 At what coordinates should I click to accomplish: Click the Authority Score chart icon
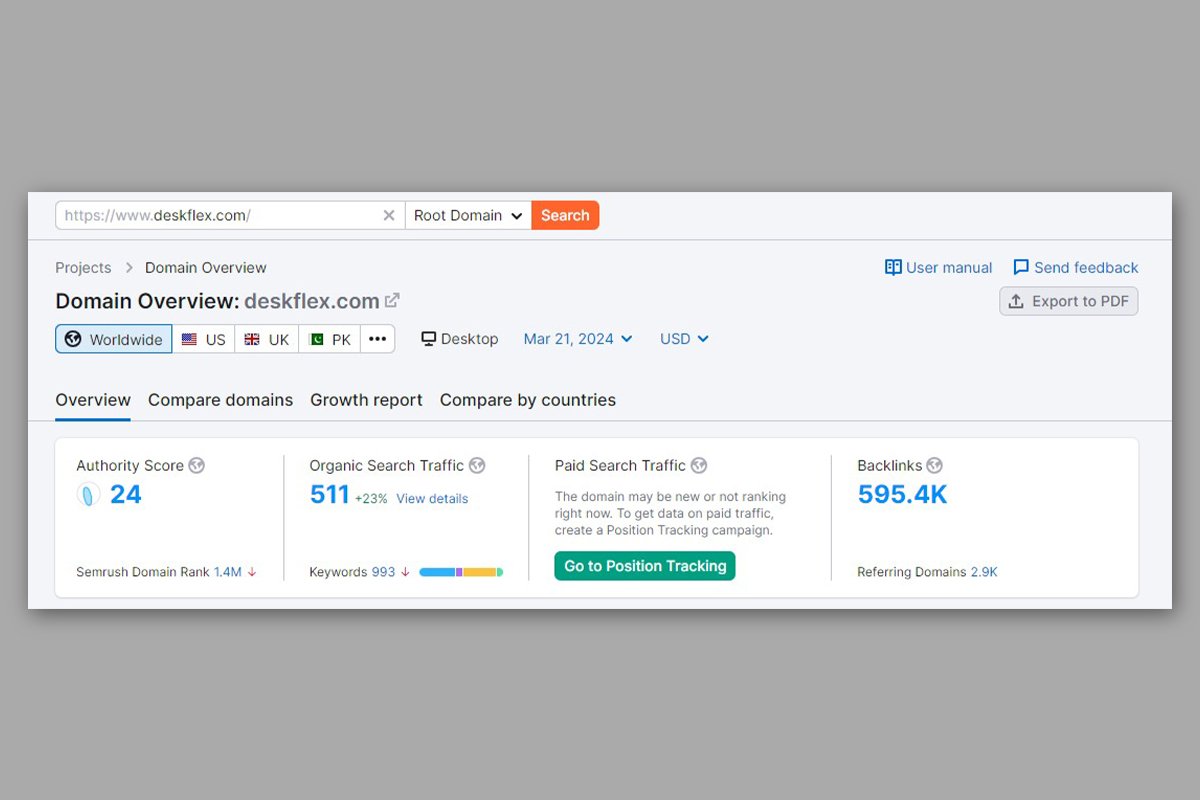coord(89,494)
